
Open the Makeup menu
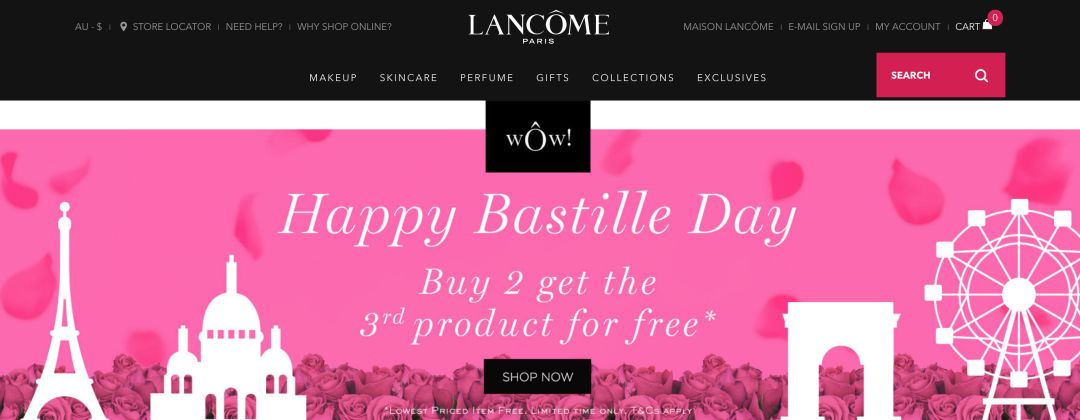pos(333,78)
